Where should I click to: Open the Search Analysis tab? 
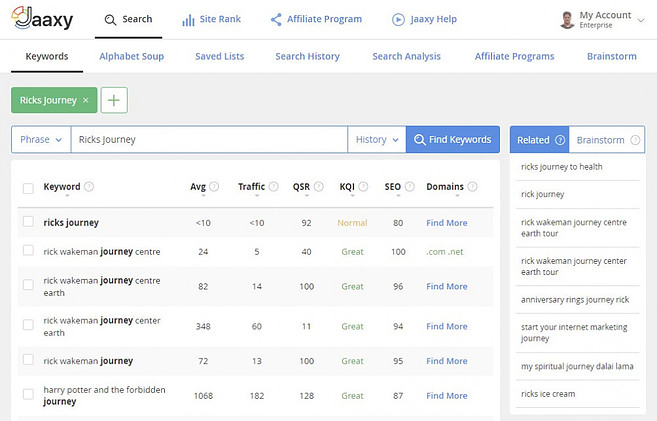(x=406, y=56)
